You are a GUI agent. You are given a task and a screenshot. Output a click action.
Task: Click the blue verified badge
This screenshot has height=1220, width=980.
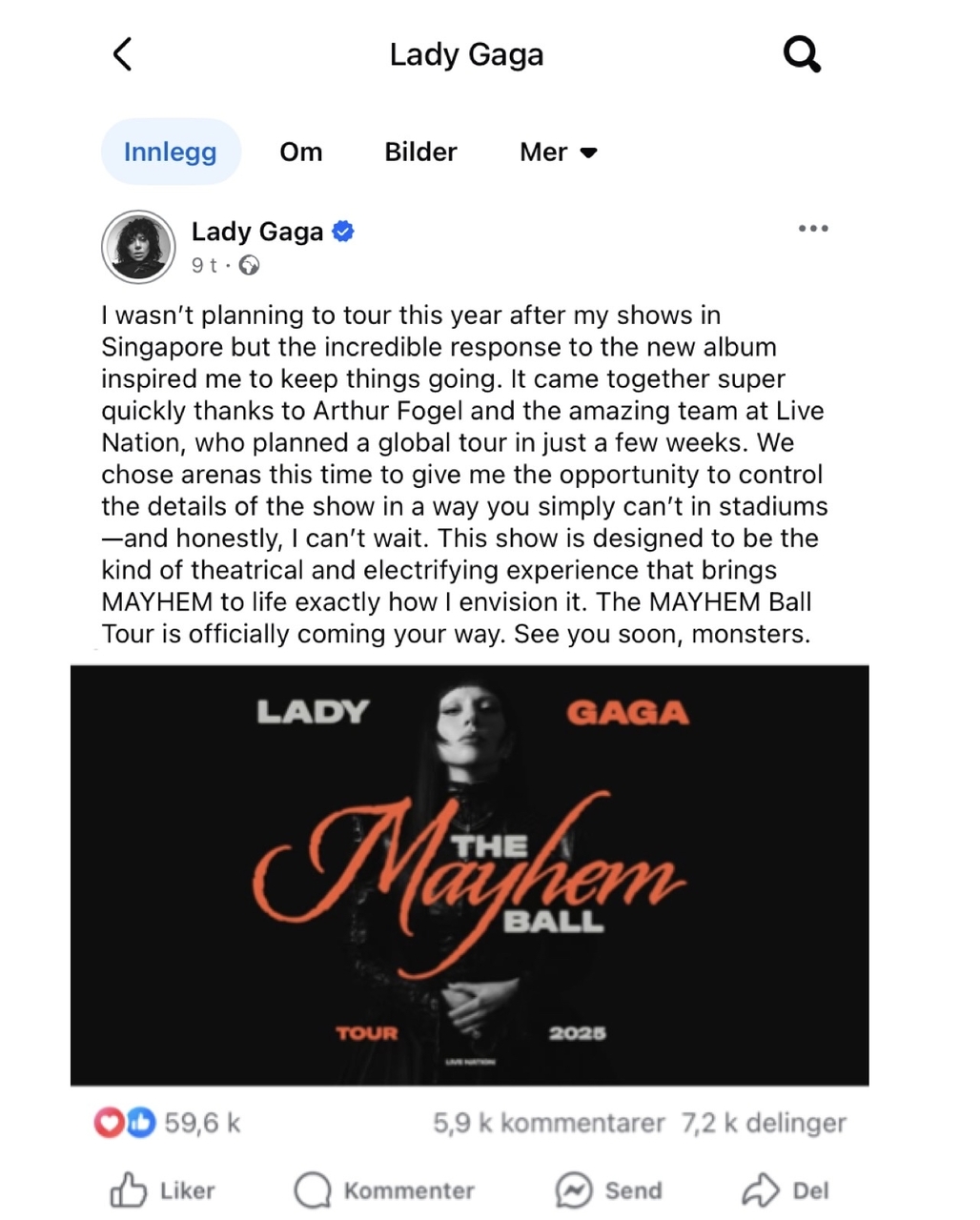[x=343, y=231]
